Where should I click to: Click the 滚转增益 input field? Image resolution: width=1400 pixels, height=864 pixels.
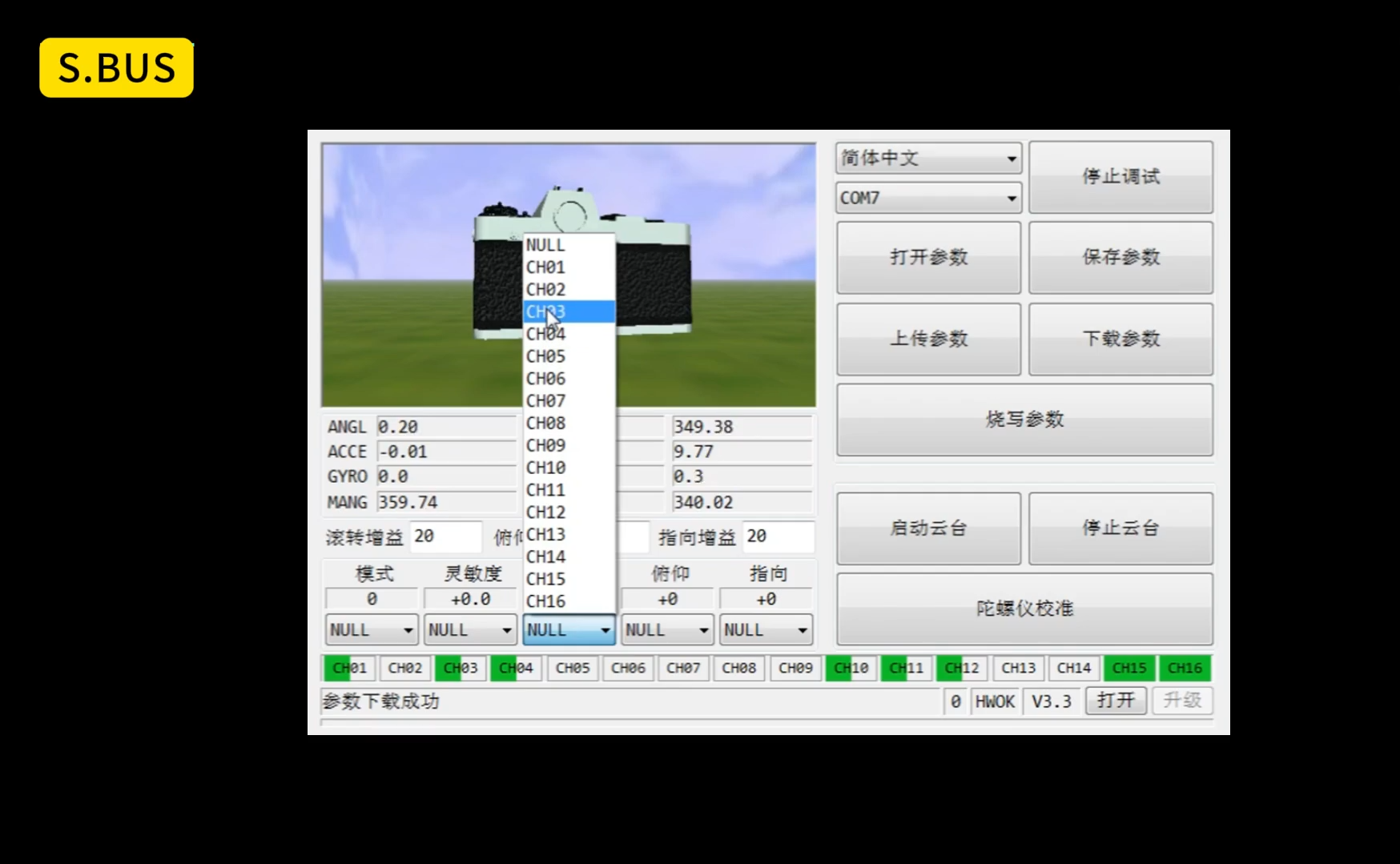click(x=446, y=537)
